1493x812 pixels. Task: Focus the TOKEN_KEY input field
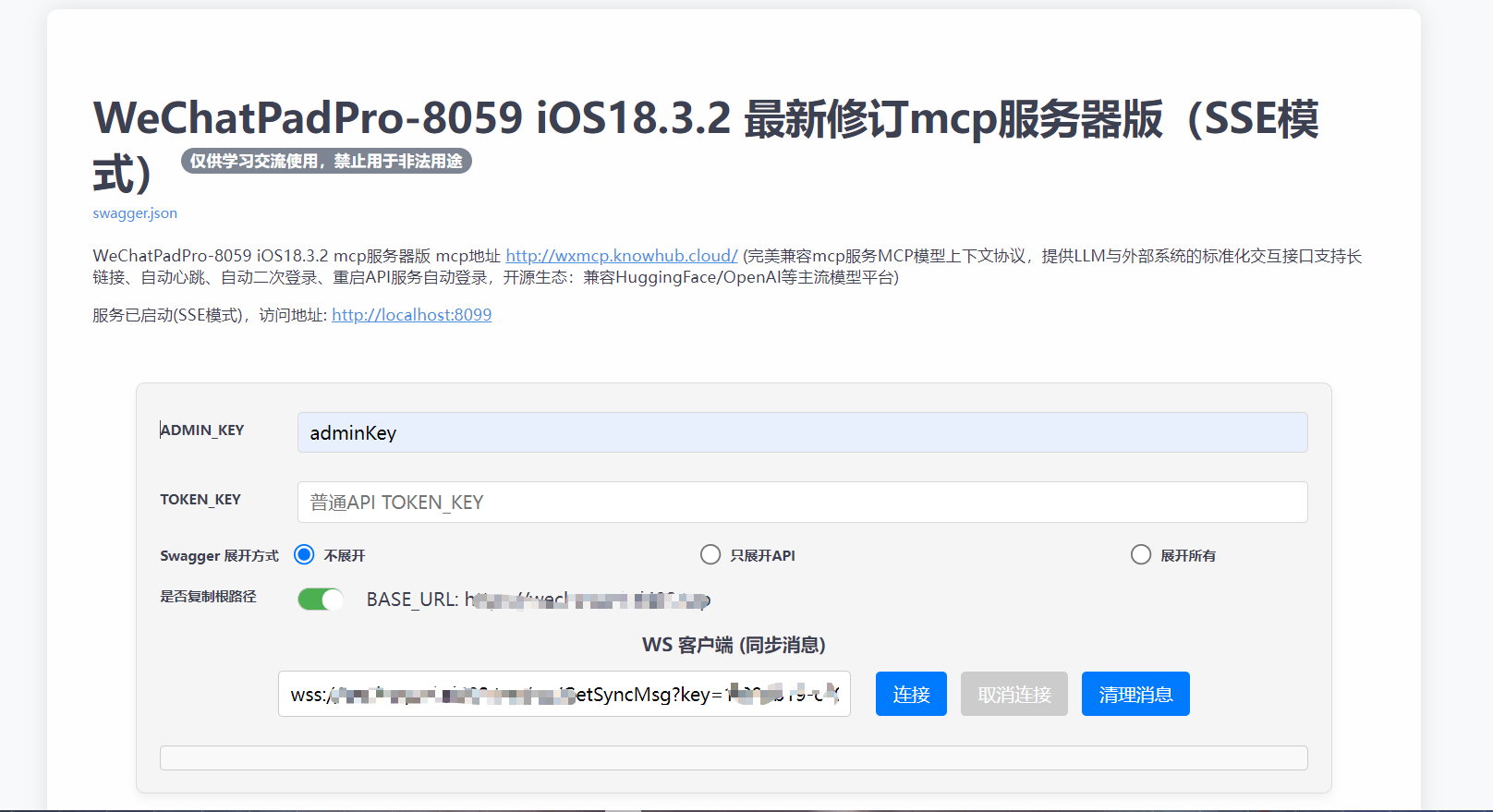[802, 503]
